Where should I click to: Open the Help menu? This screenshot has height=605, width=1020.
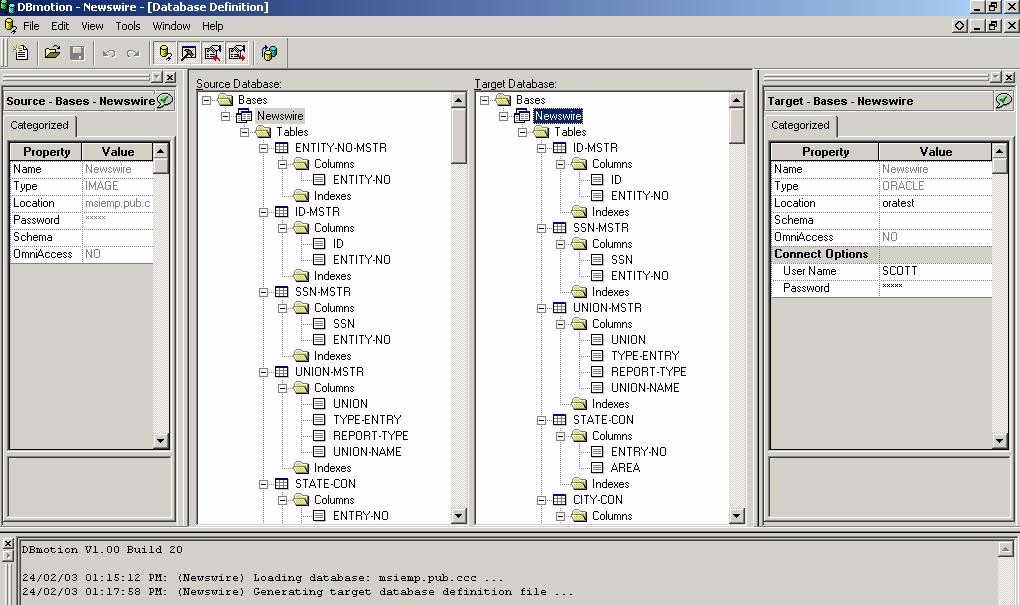[212, 26]
